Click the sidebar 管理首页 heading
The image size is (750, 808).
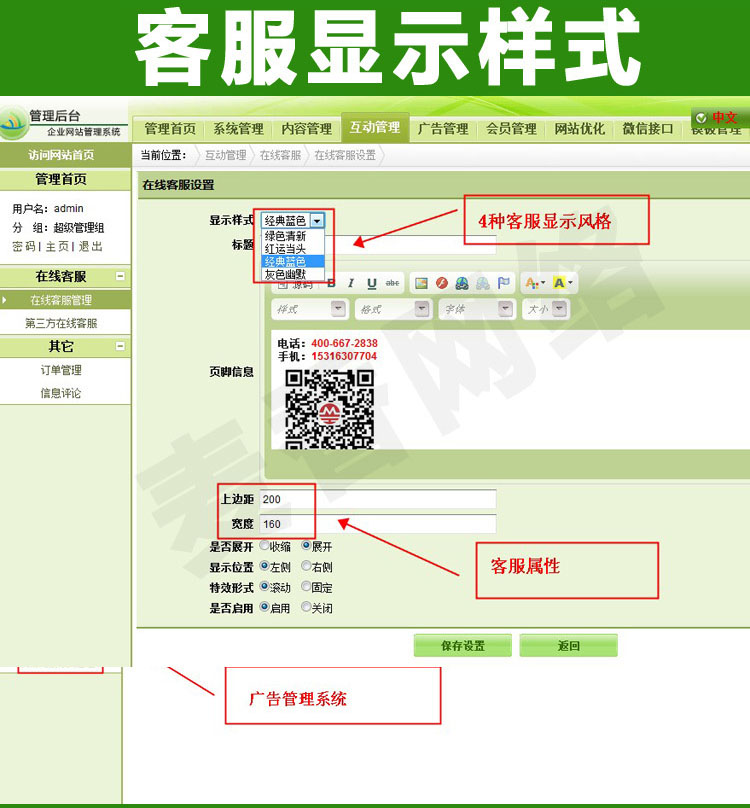[61, 179]
